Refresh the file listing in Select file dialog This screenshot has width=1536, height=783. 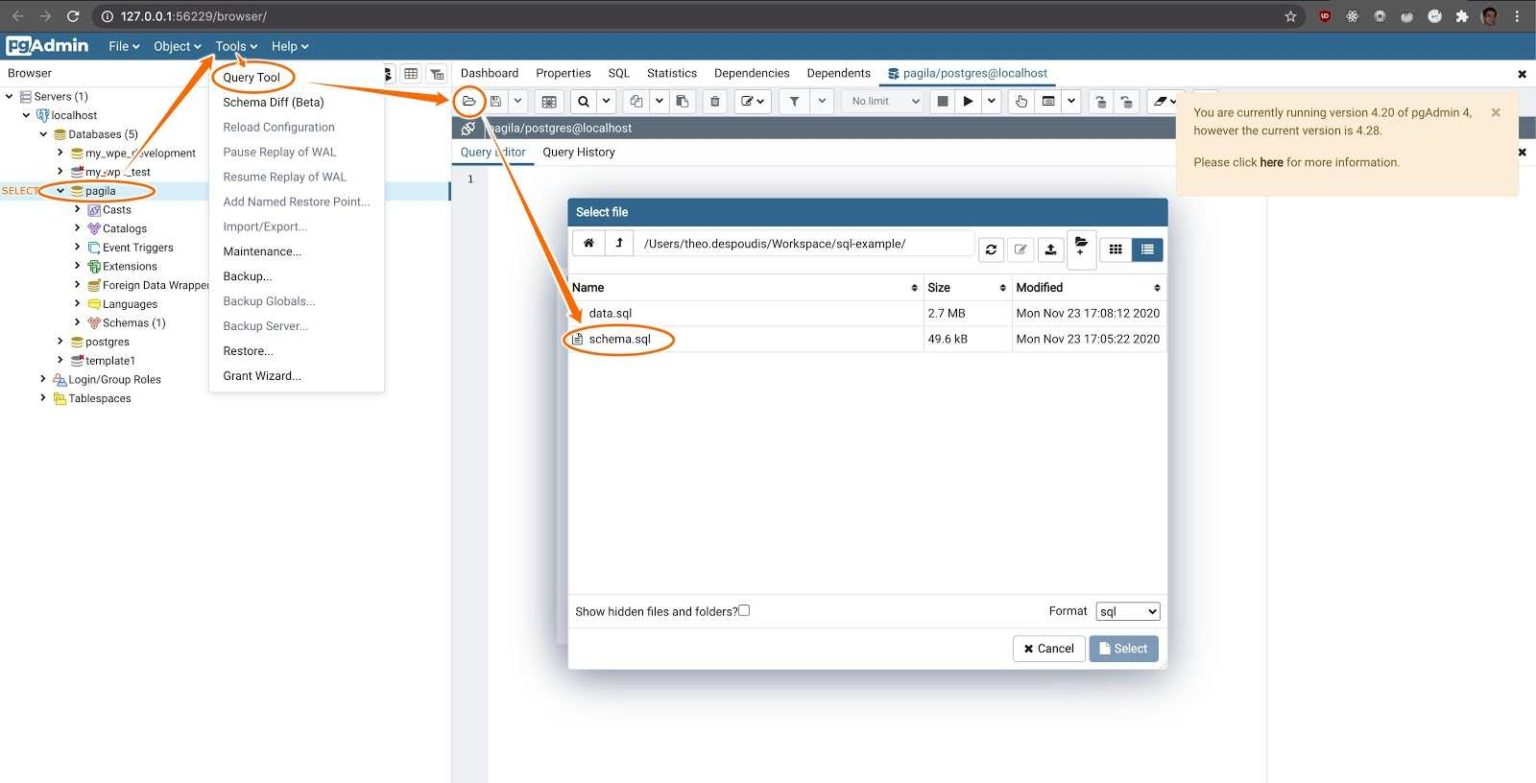click(x=991, y=249)
